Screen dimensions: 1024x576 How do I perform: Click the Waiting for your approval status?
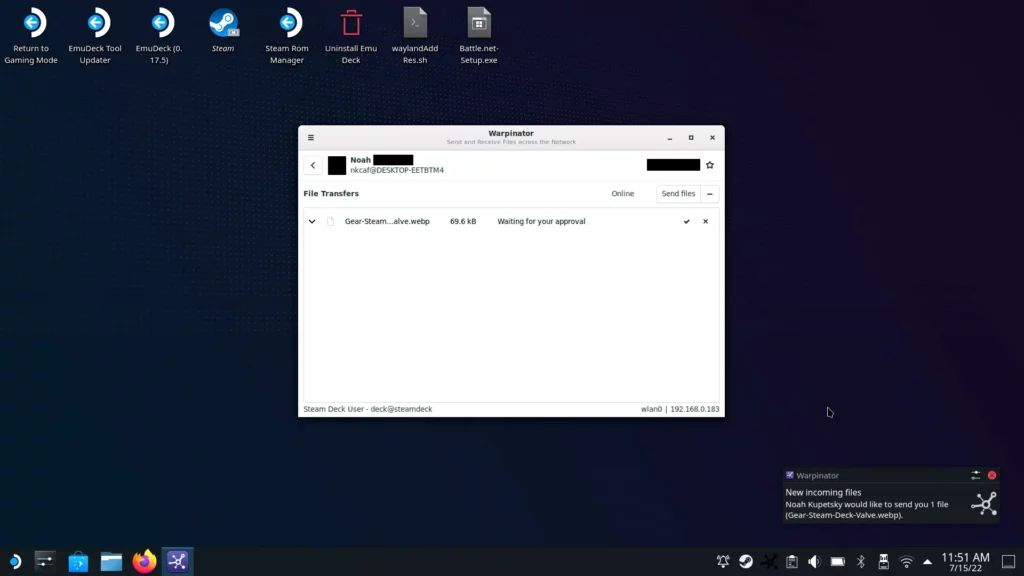click(x=541, y=221)
